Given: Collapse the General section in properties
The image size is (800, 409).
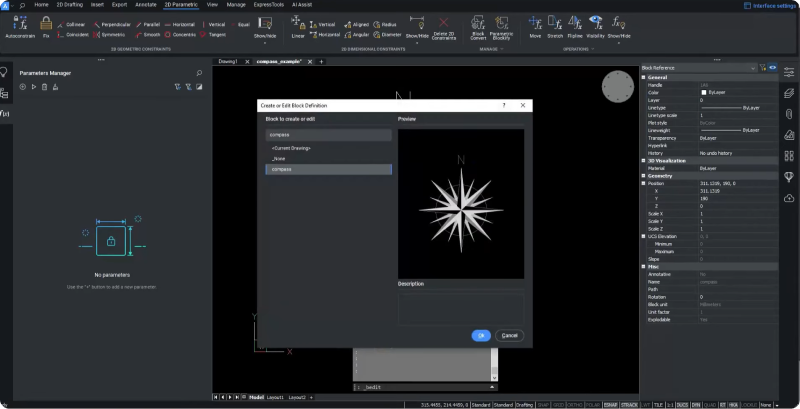Looking at the screenshot, I should pos(644,77).
